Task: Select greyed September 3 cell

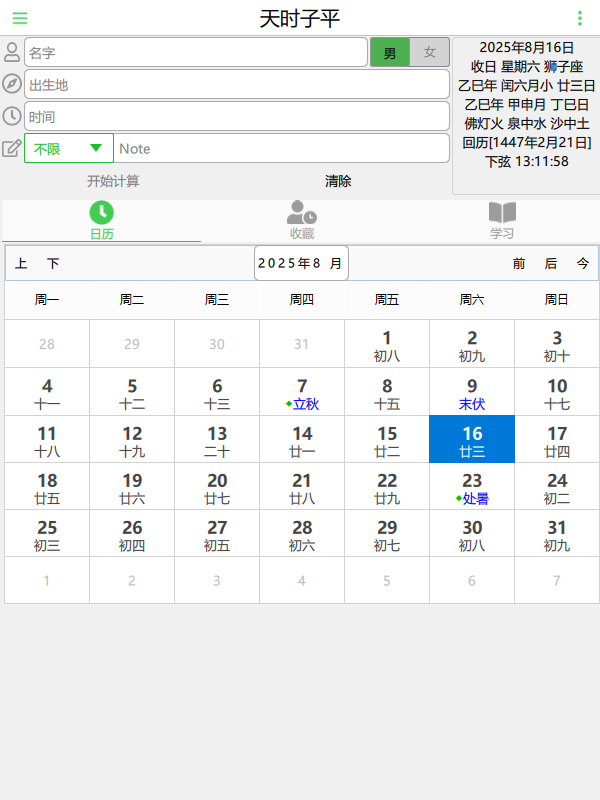Action: point(217,580)
